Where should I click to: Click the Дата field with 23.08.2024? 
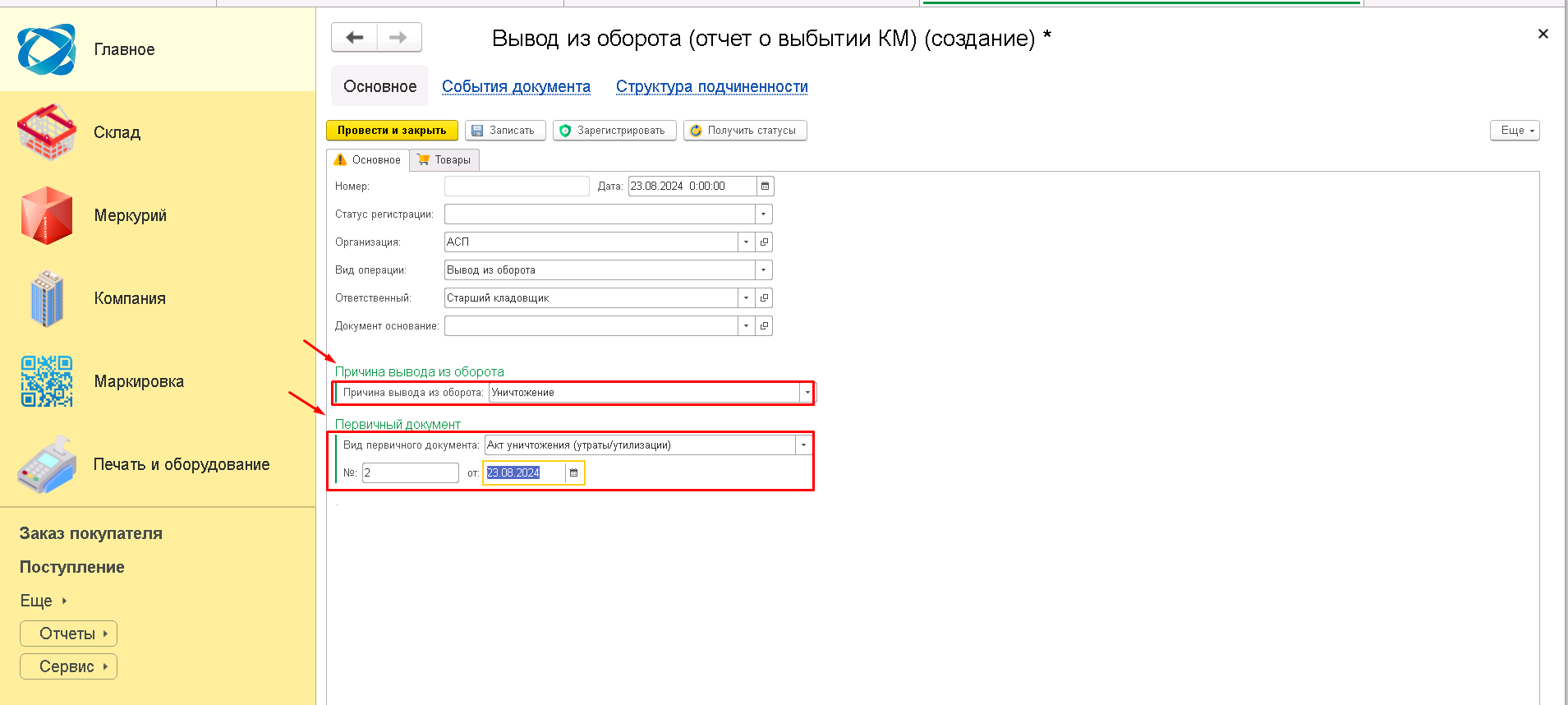click(692, 187)
